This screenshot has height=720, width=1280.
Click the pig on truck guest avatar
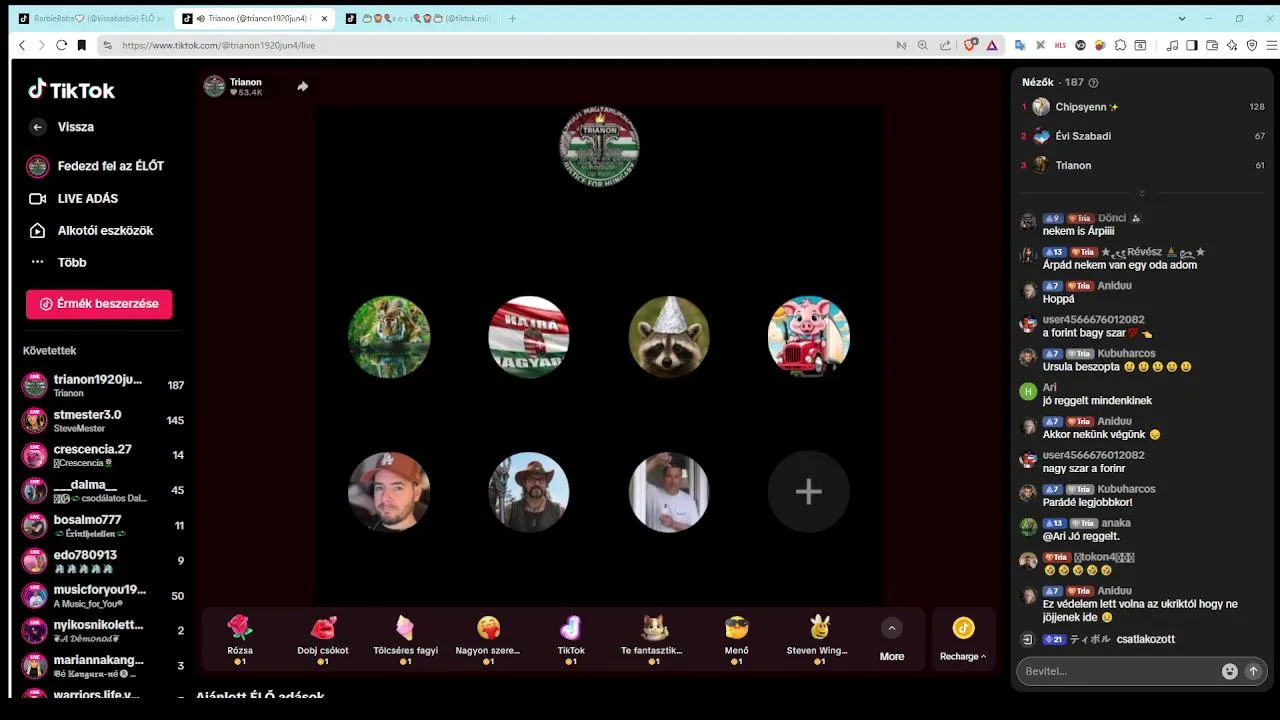coord(808,336)
